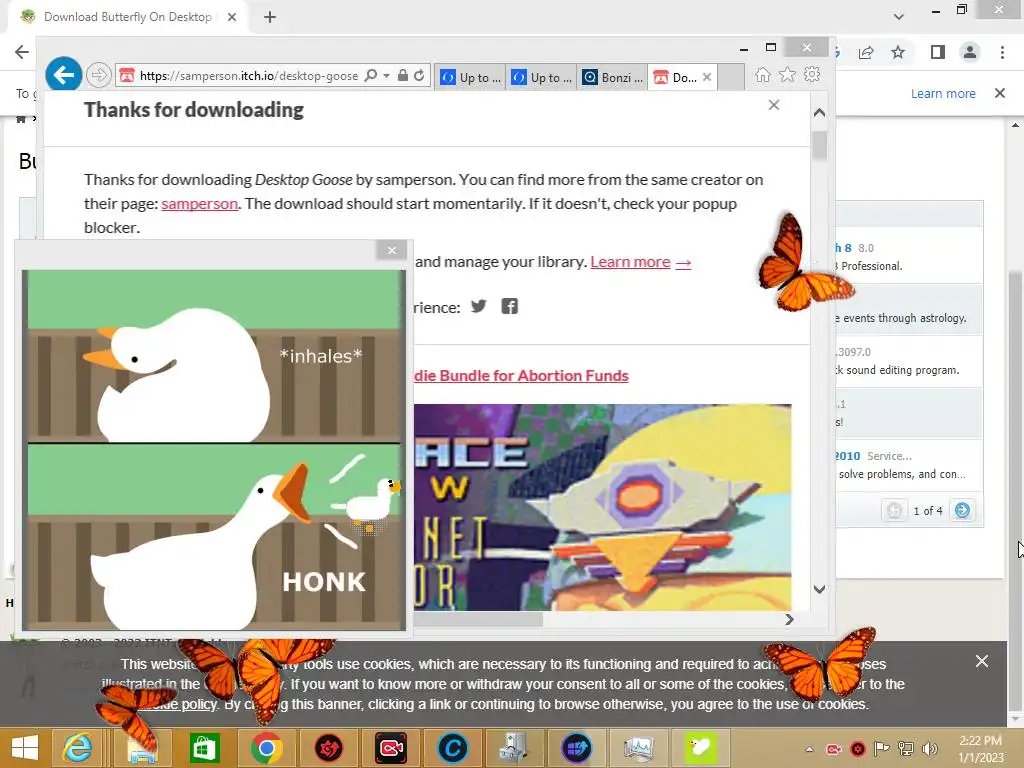The image size is (1024, 768).
Task: Open IE tools gear menu
Action: 812,75
